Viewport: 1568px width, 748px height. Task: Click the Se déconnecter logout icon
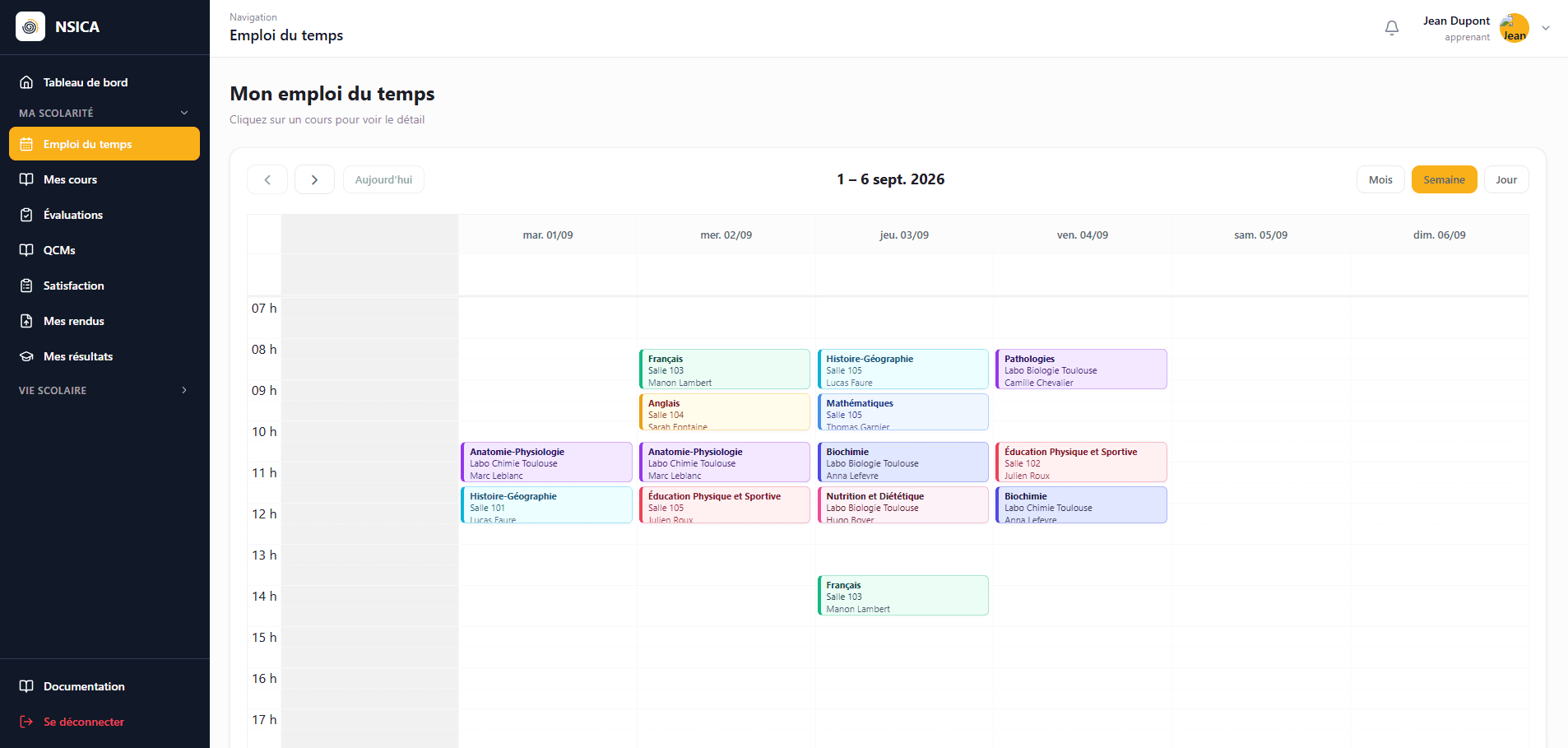click(x=26, y=722)
